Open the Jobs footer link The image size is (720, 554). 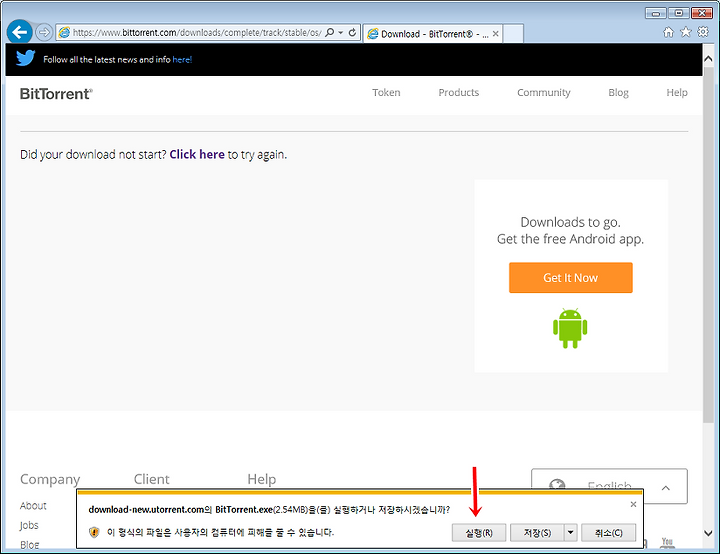click(29, 525)
